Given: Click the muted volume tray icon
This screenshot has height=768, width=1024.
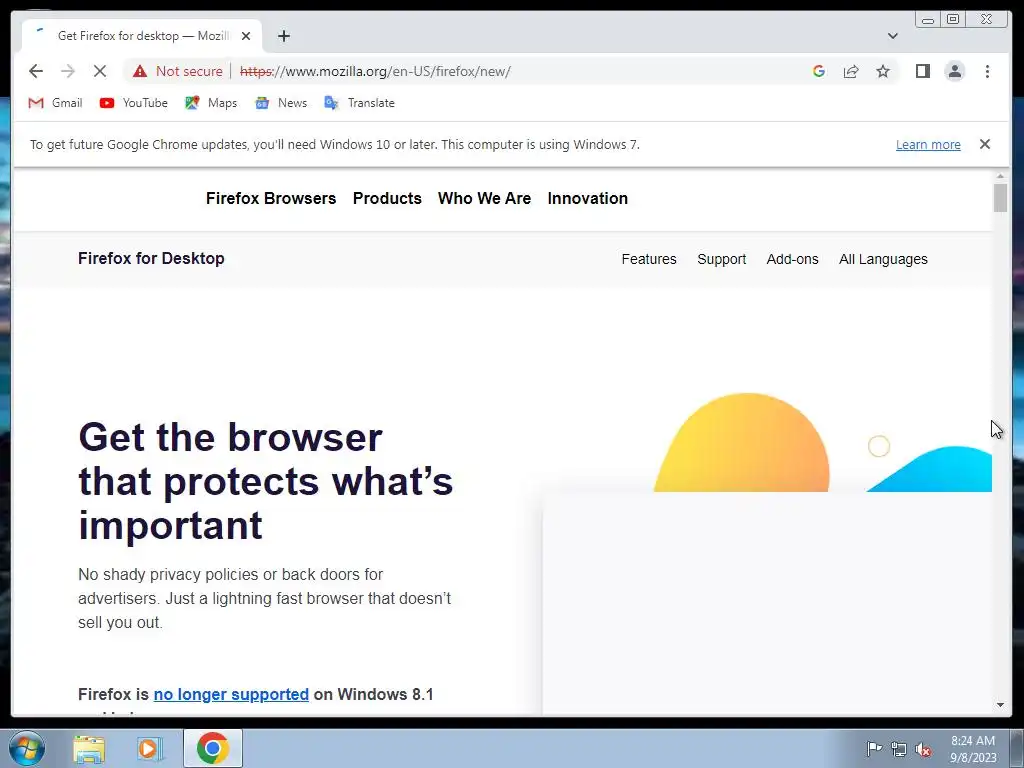Looking at the screenshot, I should pos(923,750).
